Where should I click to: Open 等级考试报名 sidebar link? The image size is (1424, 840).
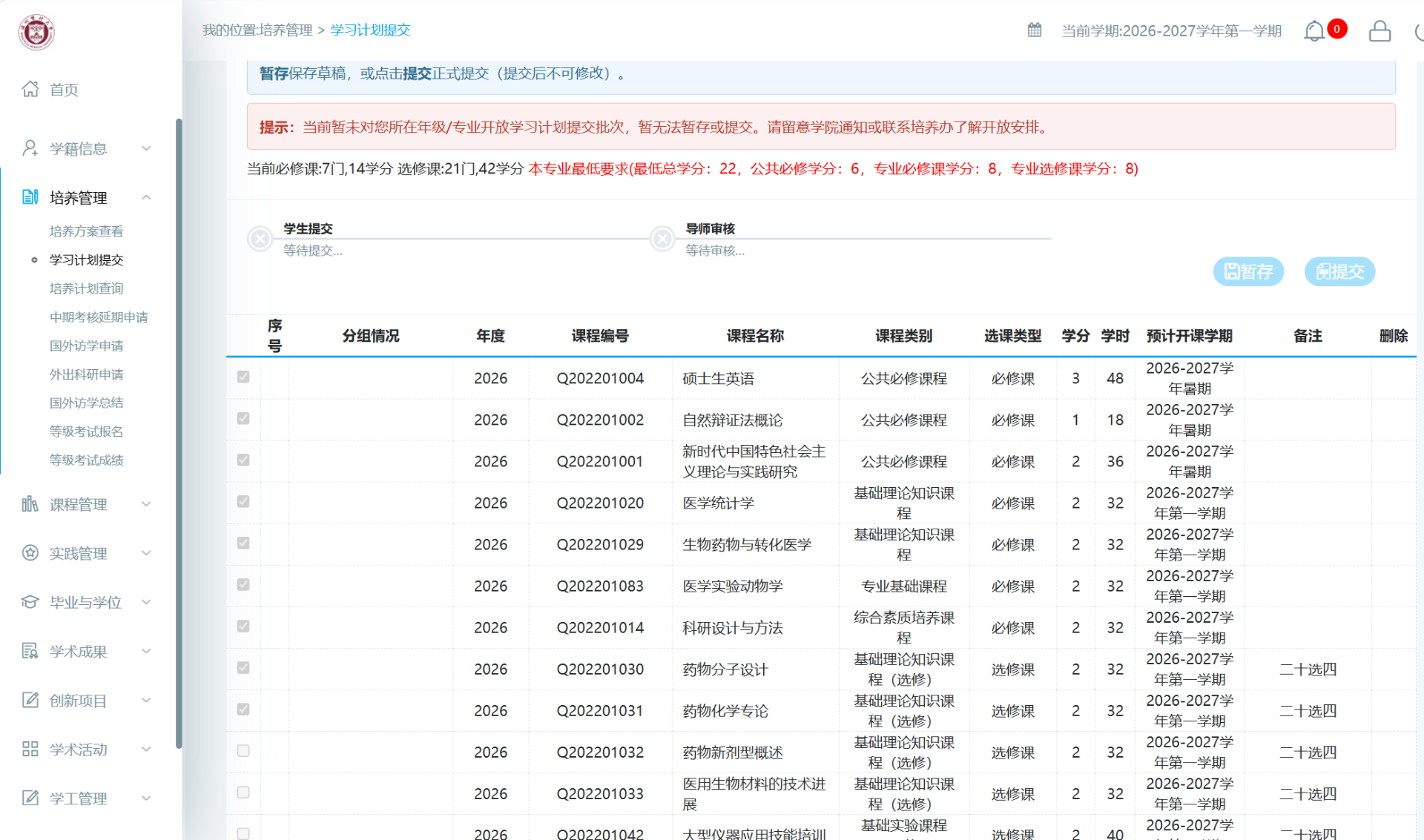pyautogui.click(x=86, y=431)
